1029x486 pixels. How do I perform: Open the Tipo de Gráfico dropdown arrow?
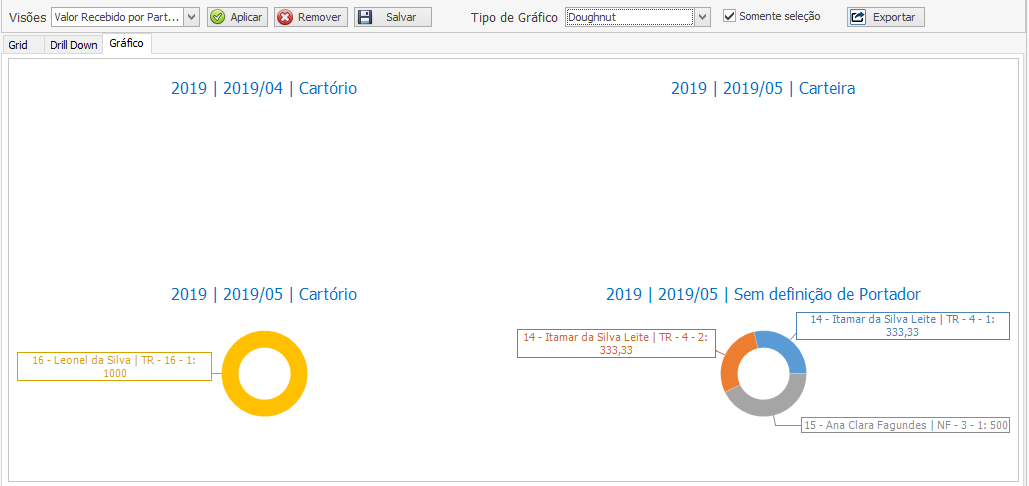703,17
